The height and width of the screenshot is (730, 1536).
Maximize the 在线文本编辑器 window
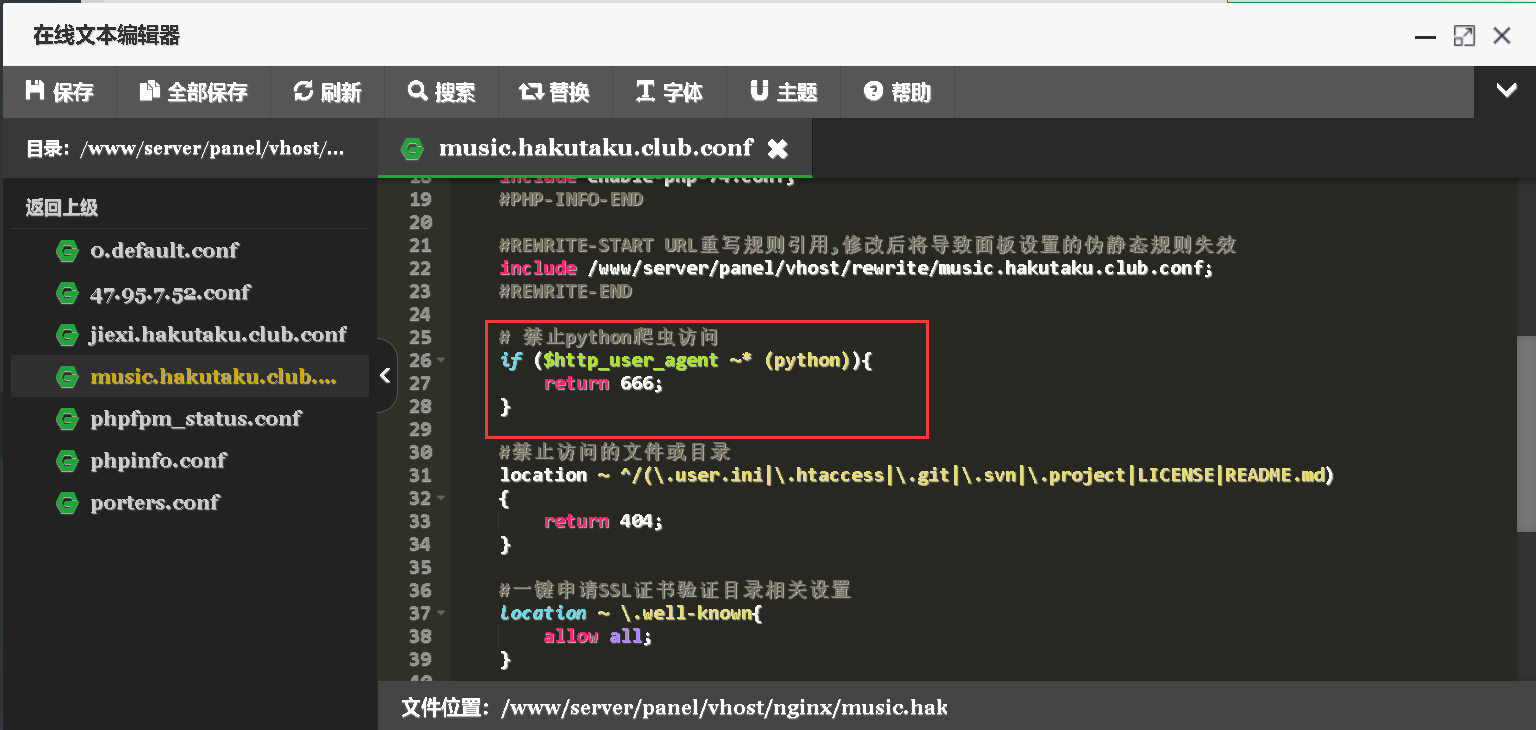[1464, 36]
